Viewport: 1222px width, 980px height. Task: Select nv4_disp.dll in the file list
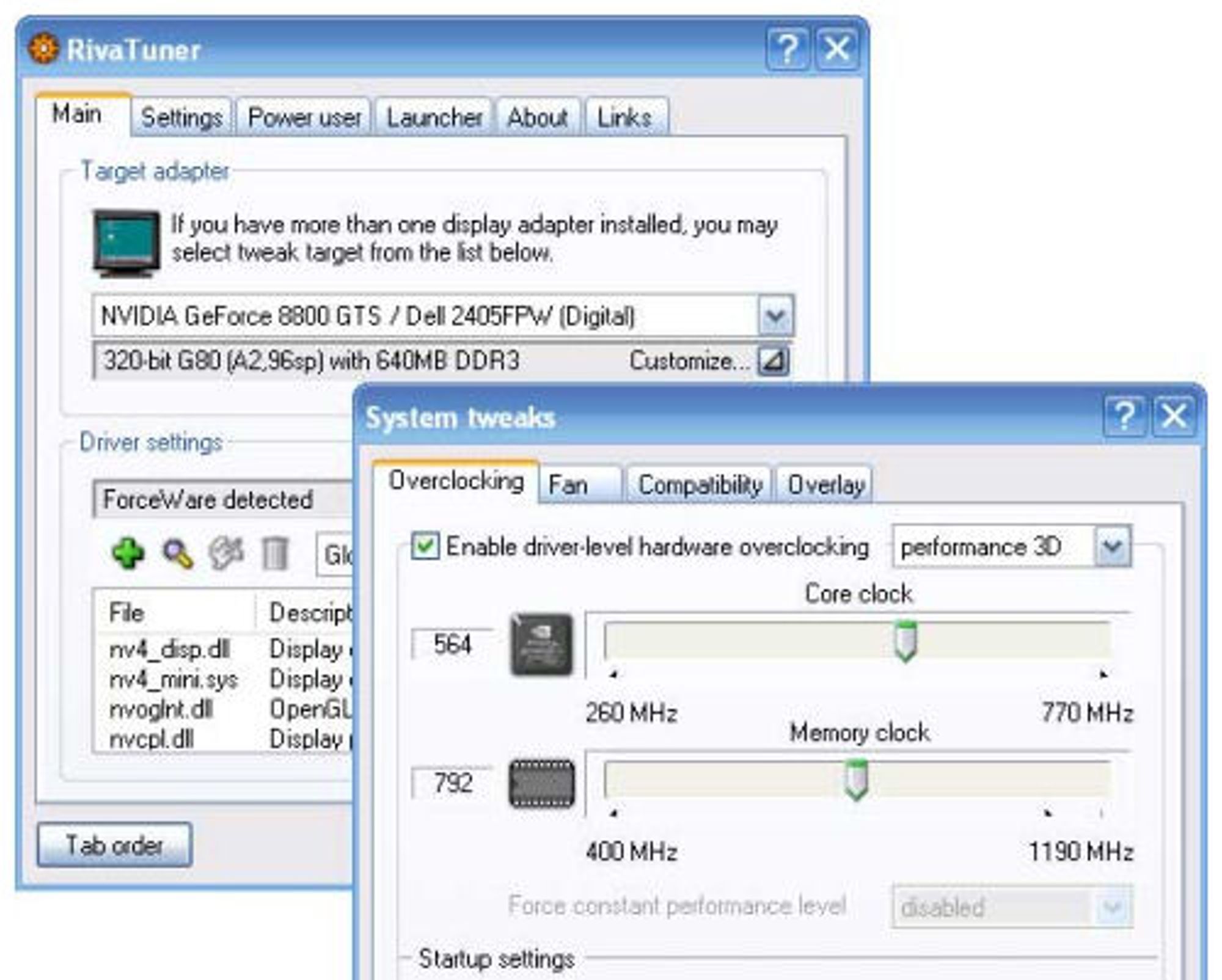point(170,649)
